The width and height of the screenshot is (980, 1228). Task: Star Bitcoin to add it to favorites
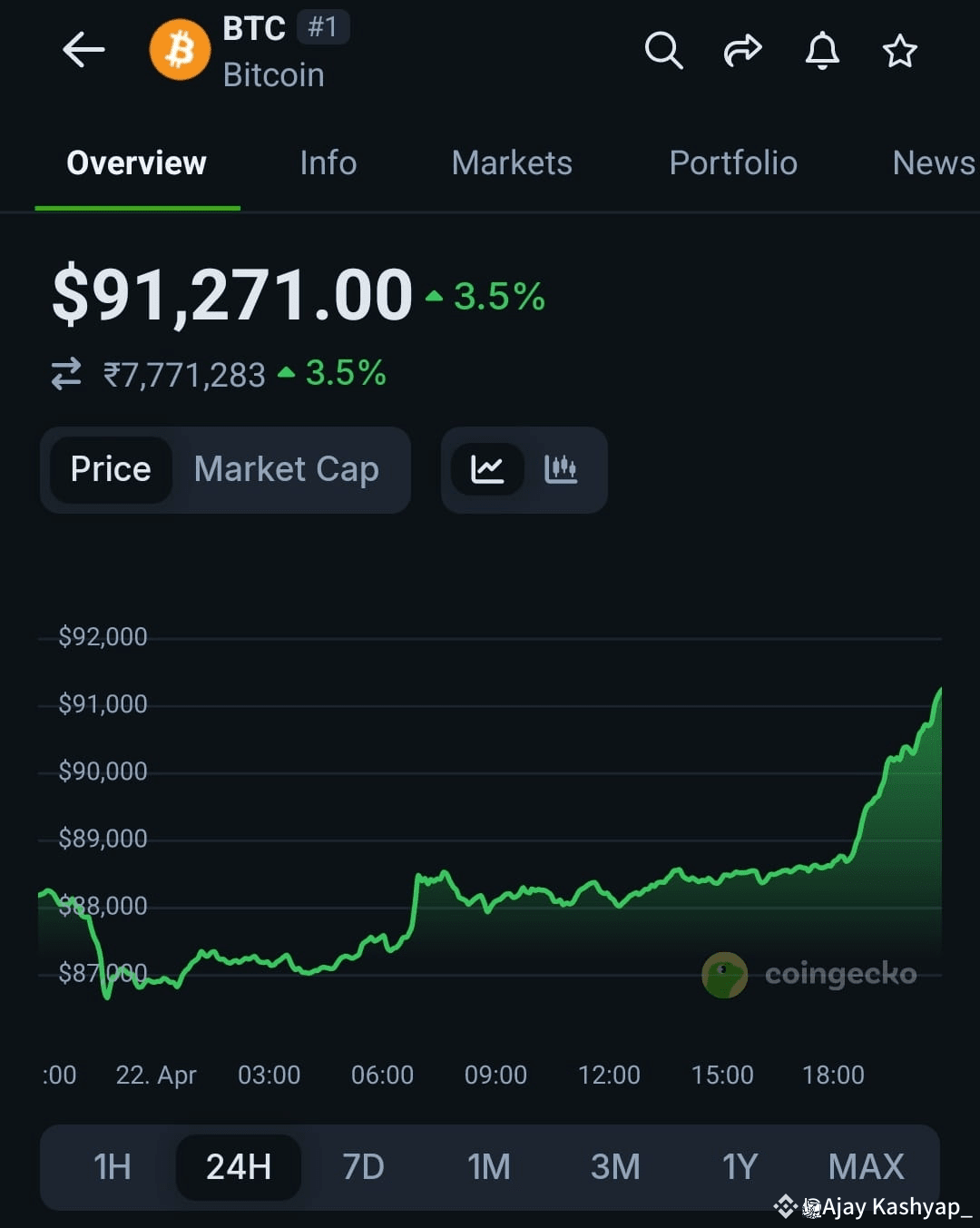coord(899,52)
